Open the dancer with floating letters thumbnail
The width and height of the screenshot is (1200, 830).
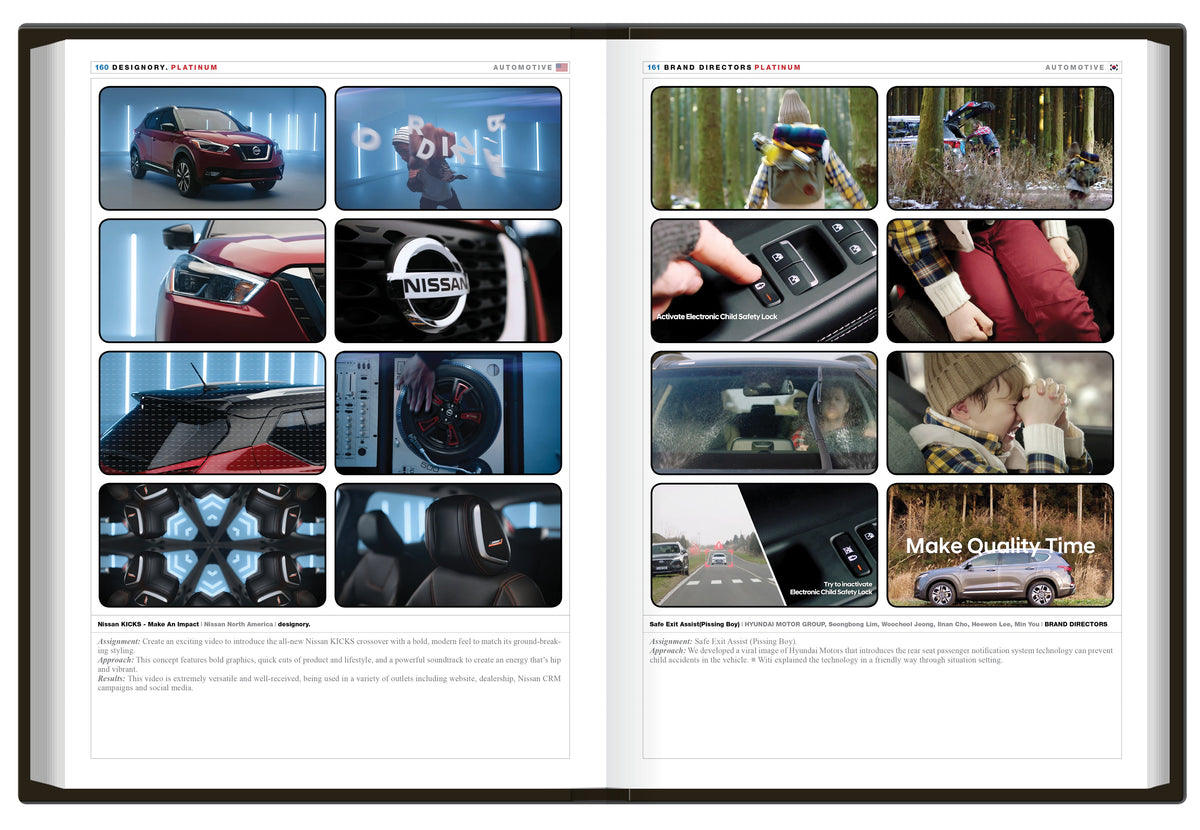click(x=448, y=148)
